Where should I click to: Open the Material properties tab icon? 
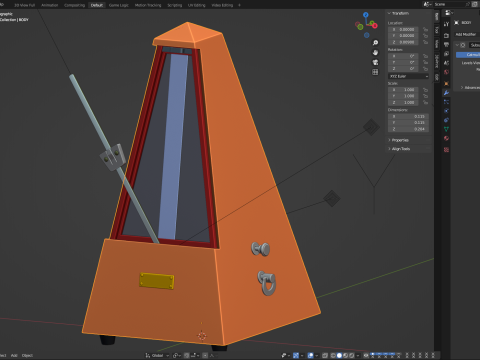[x=446, y=138]
